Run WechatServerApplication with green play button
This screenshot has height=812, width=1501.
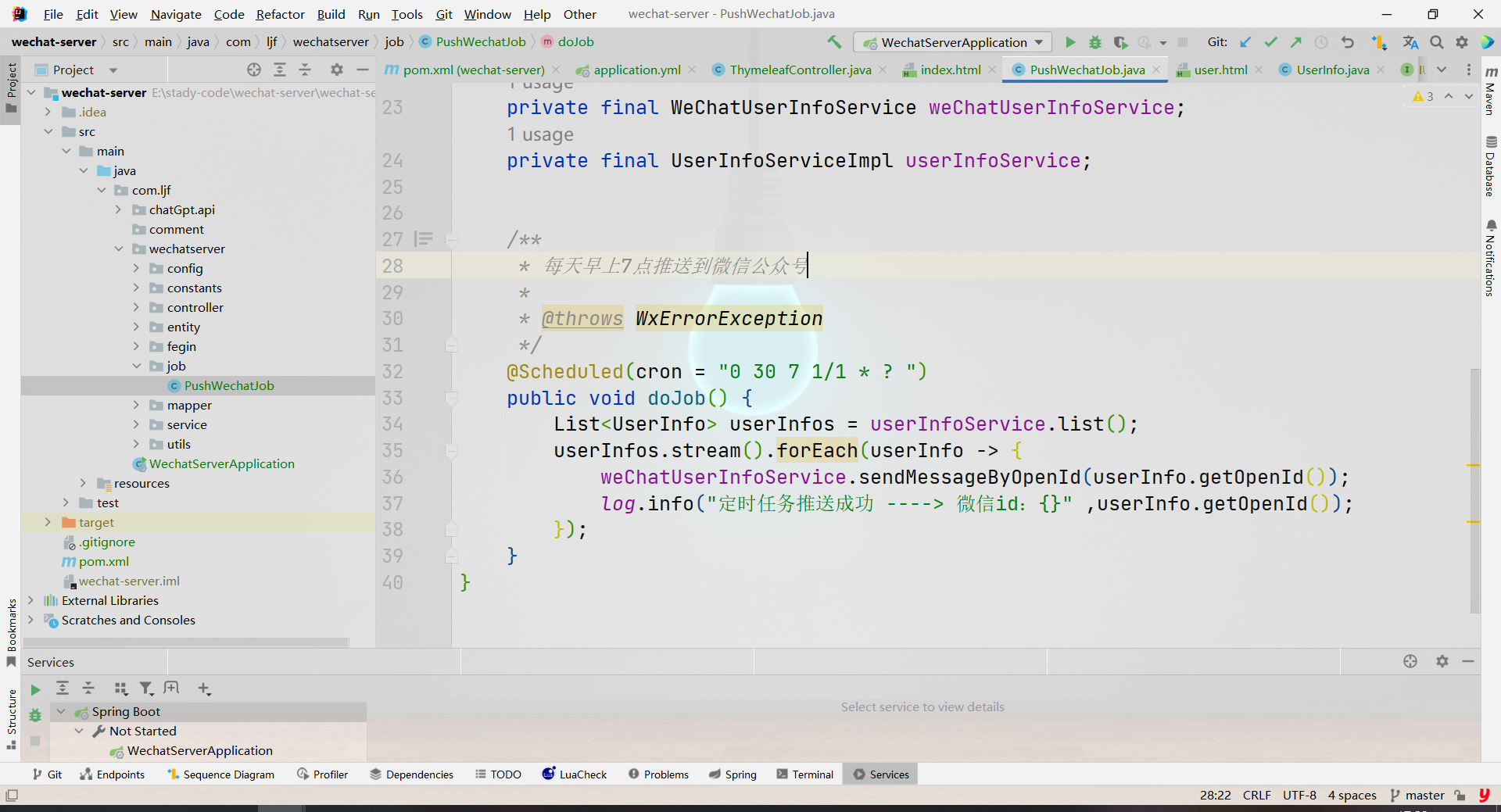(x=1070, y=42)
